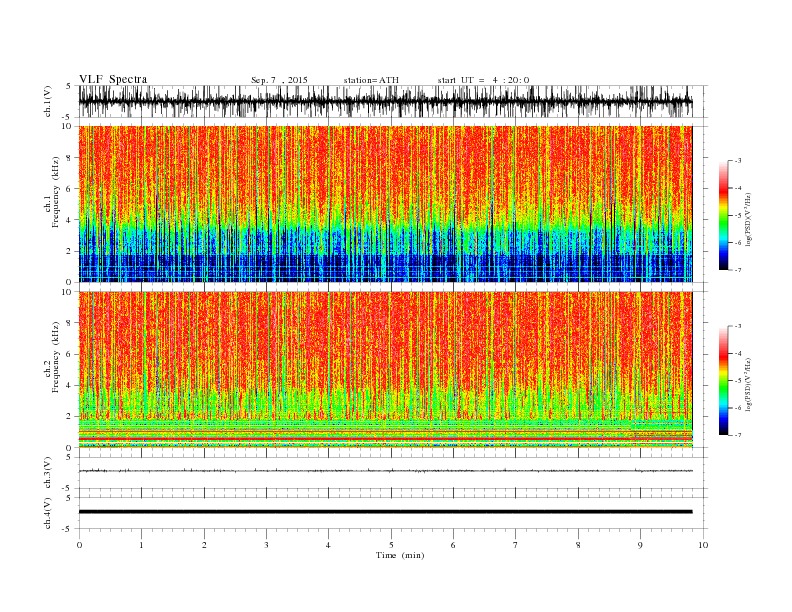Viewport: 792px width, 612px height.
Task: Click the thick ch.4 signal trace
Action: (385, 512)
